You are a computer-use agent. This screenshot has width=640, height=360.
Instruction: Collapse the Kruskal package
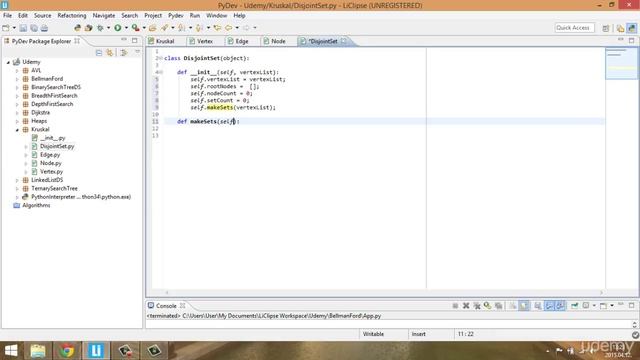pos(17,130)
